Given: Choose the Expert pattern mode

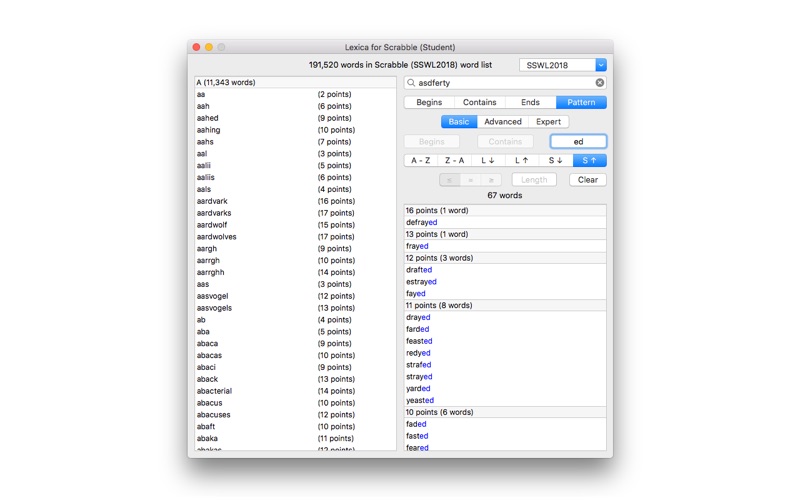Looking at the screenshot, I should [x=548, y=121].
